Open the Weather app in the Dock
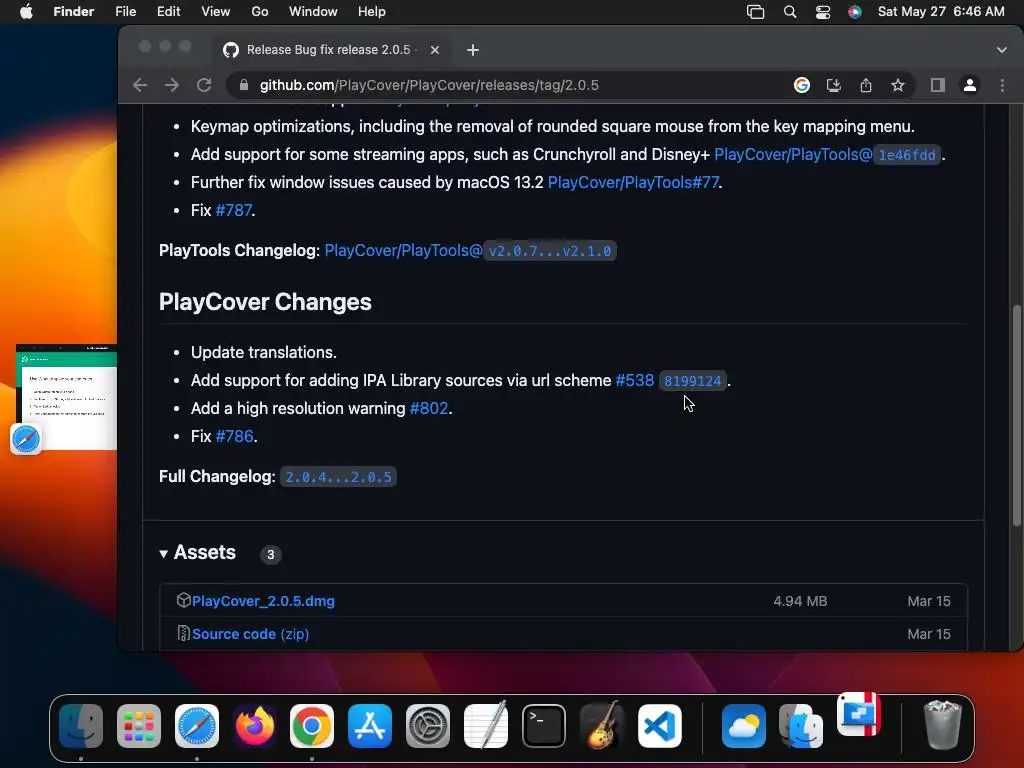Viewport: 1024px width, 768px height. 744,726
